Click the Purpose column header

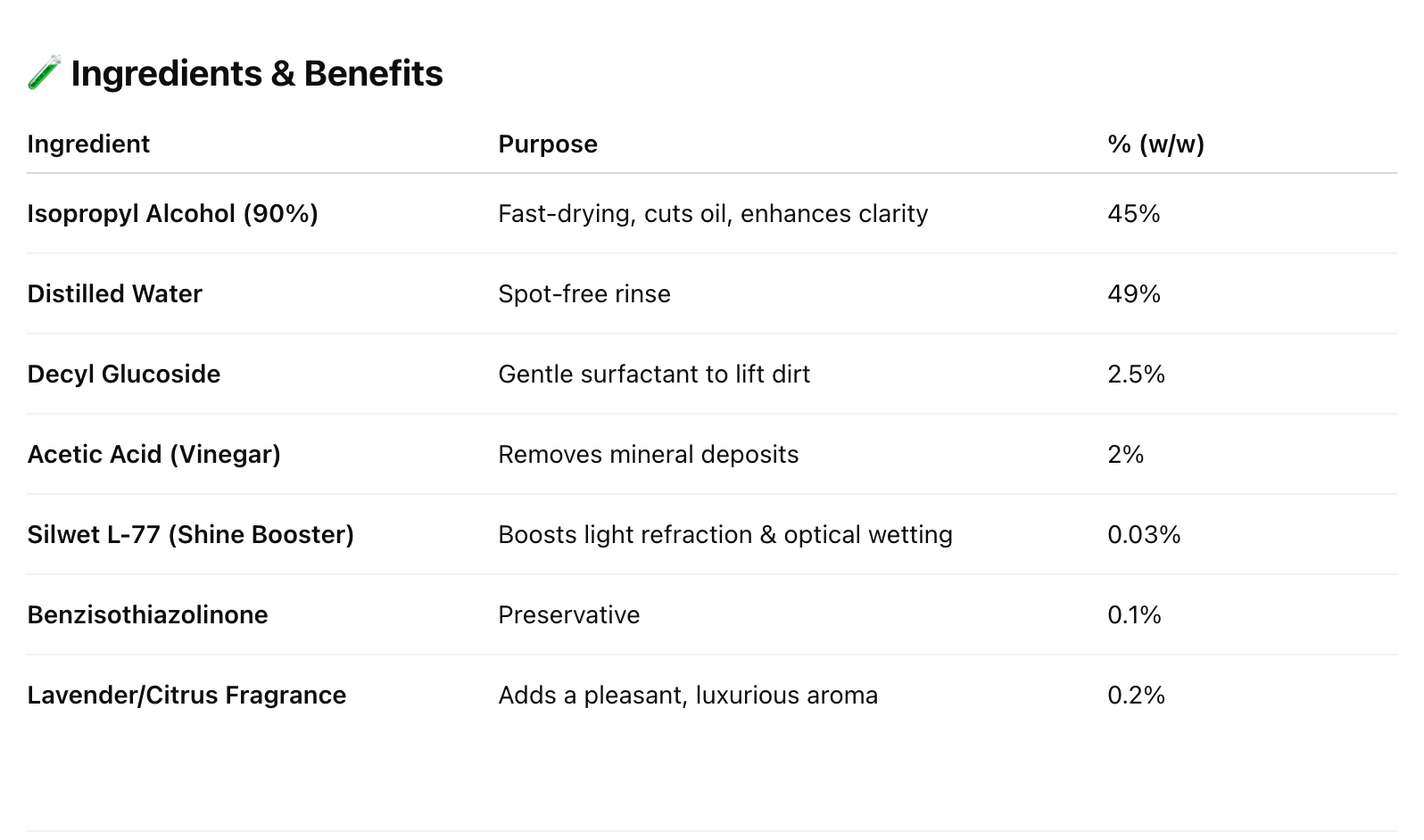click(548, 144)
